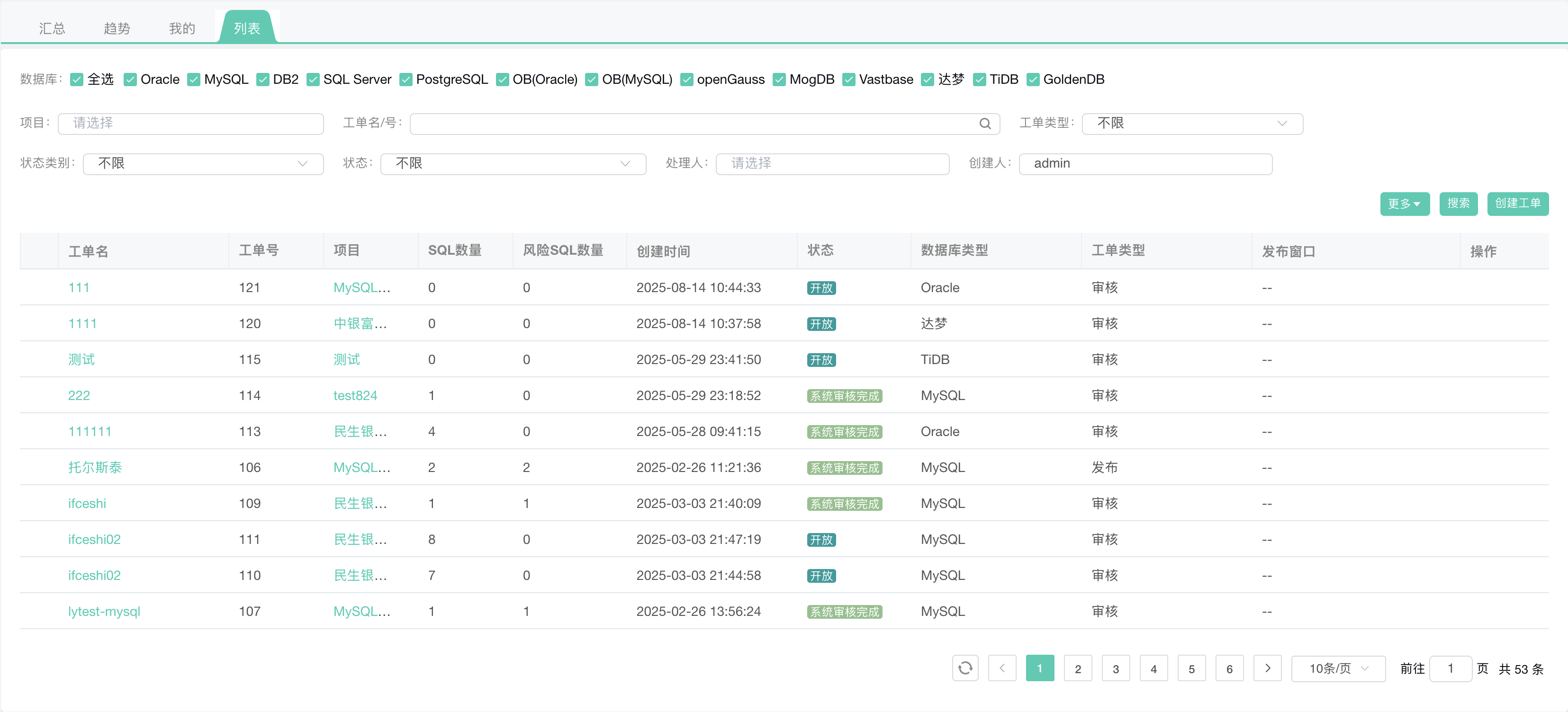Click the 创建工单 button
The height and width of the screenshot is (712, 1568).
point(1517,203)
